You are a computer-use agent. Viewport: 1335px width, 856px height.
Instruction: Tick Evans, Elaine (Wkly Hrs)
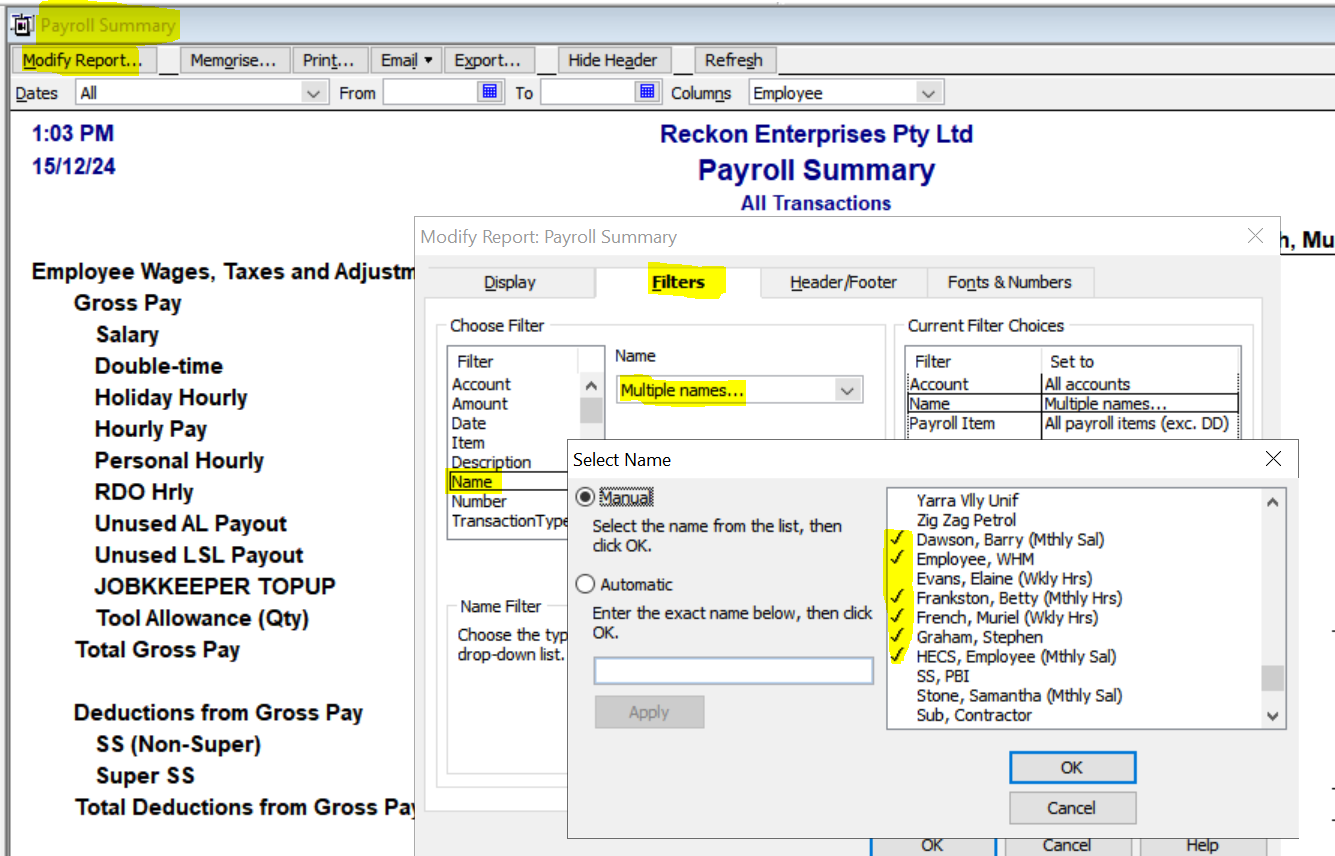1004,578
